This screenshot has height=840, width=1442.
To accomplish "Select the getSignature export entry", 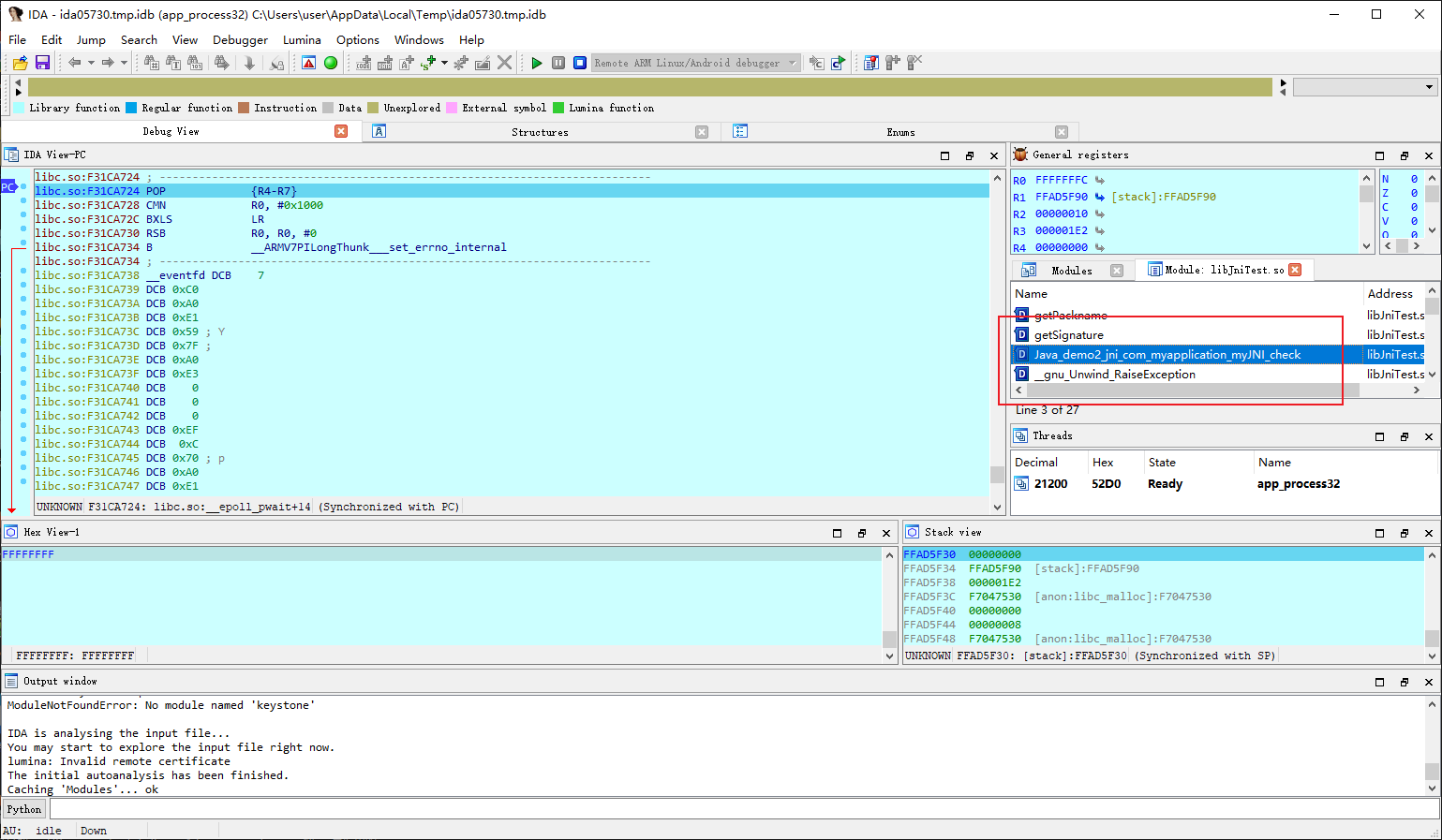I will [1068, 335].
